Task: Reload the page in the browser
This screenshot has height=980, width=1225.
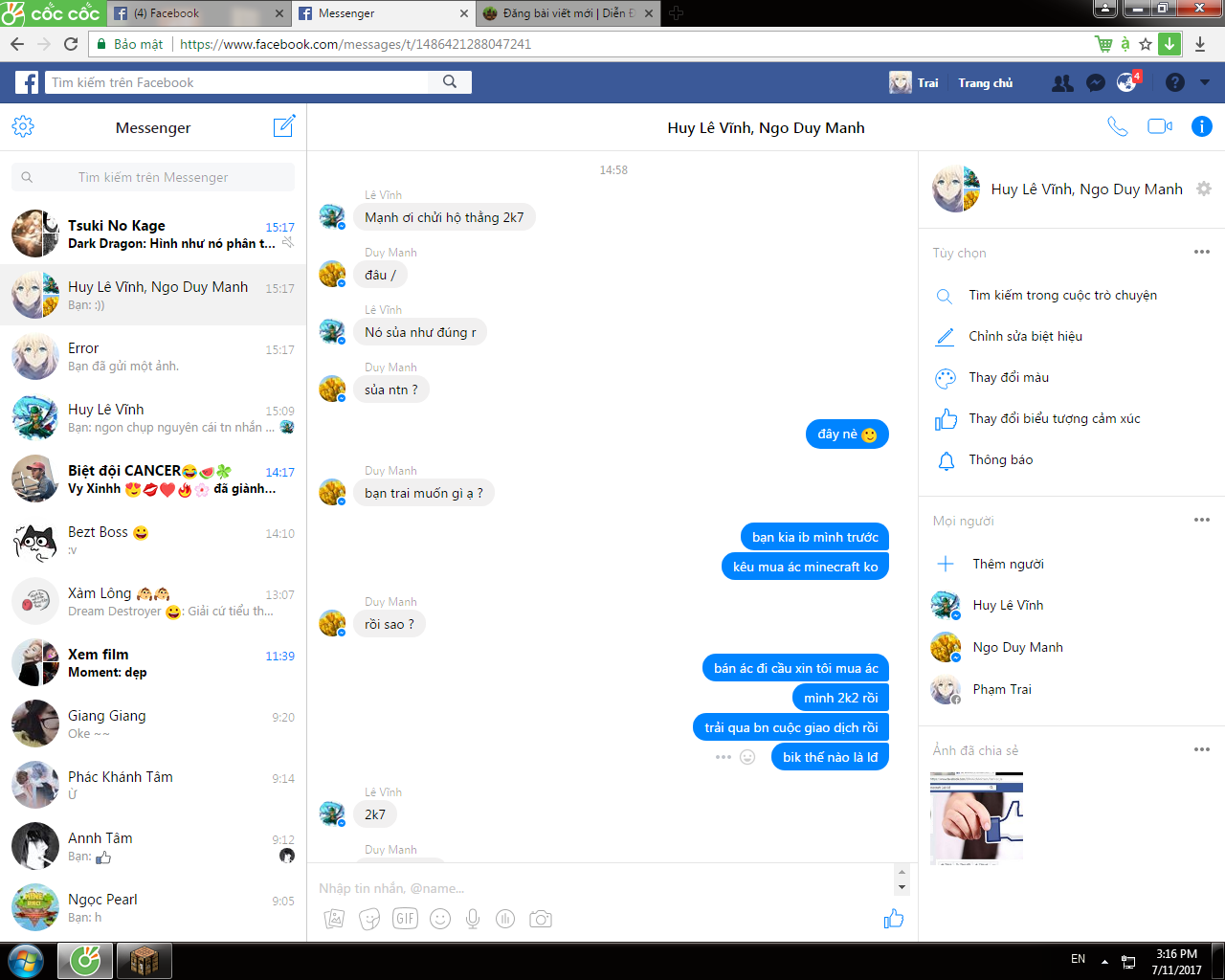Action: tap(71, 44)
